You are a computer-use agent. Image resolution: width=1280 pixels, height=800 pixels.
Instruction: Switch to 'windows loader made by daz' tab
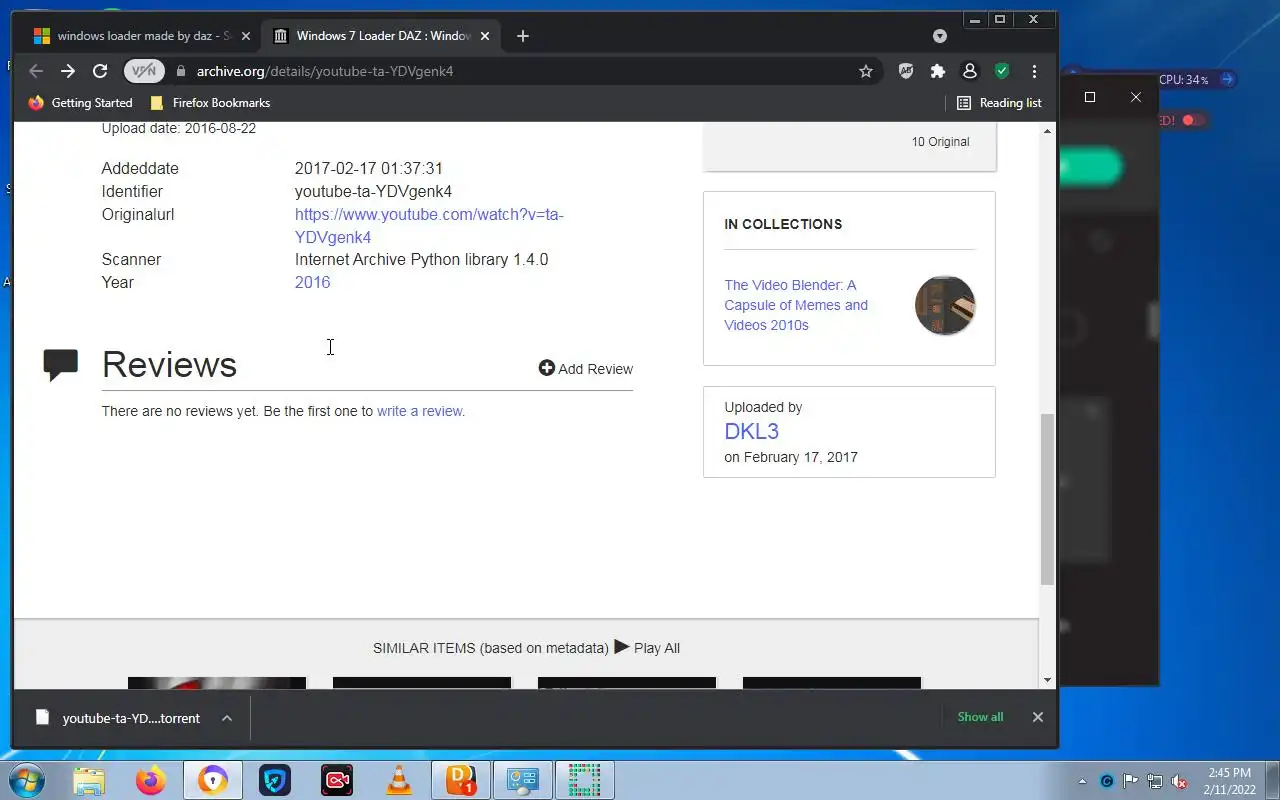pyautogui.click(x=144, y=36)
